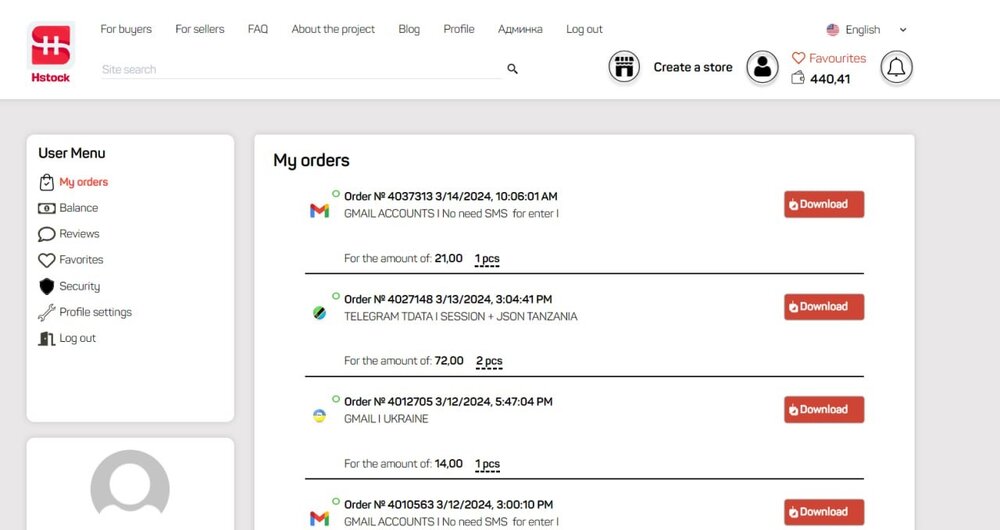Open the For buyers menu

tap(126, 29)
